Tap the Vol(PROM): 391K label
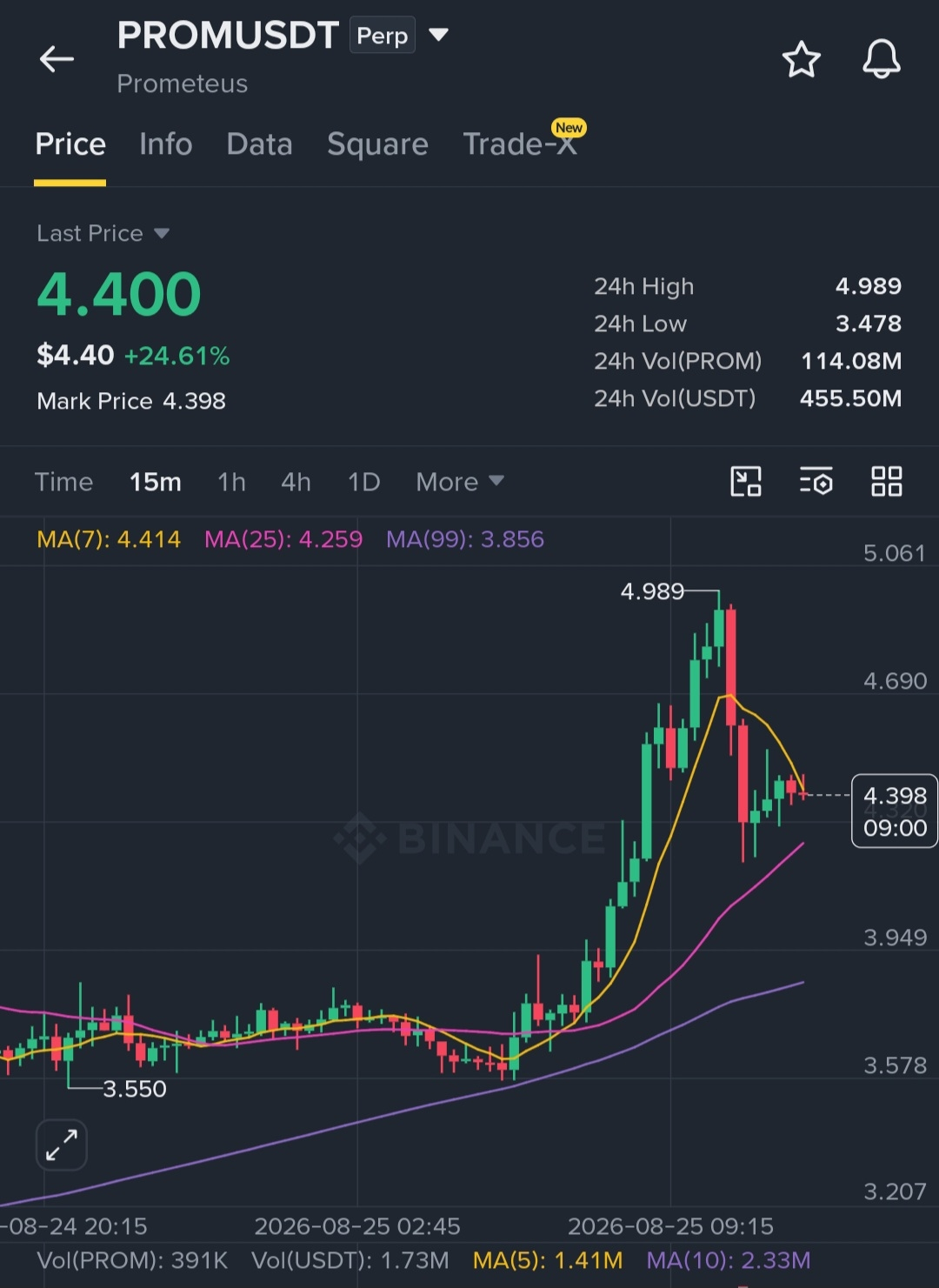This screenshot has height=1288, width=939. pyautogui.click(x=132, y=1260)
